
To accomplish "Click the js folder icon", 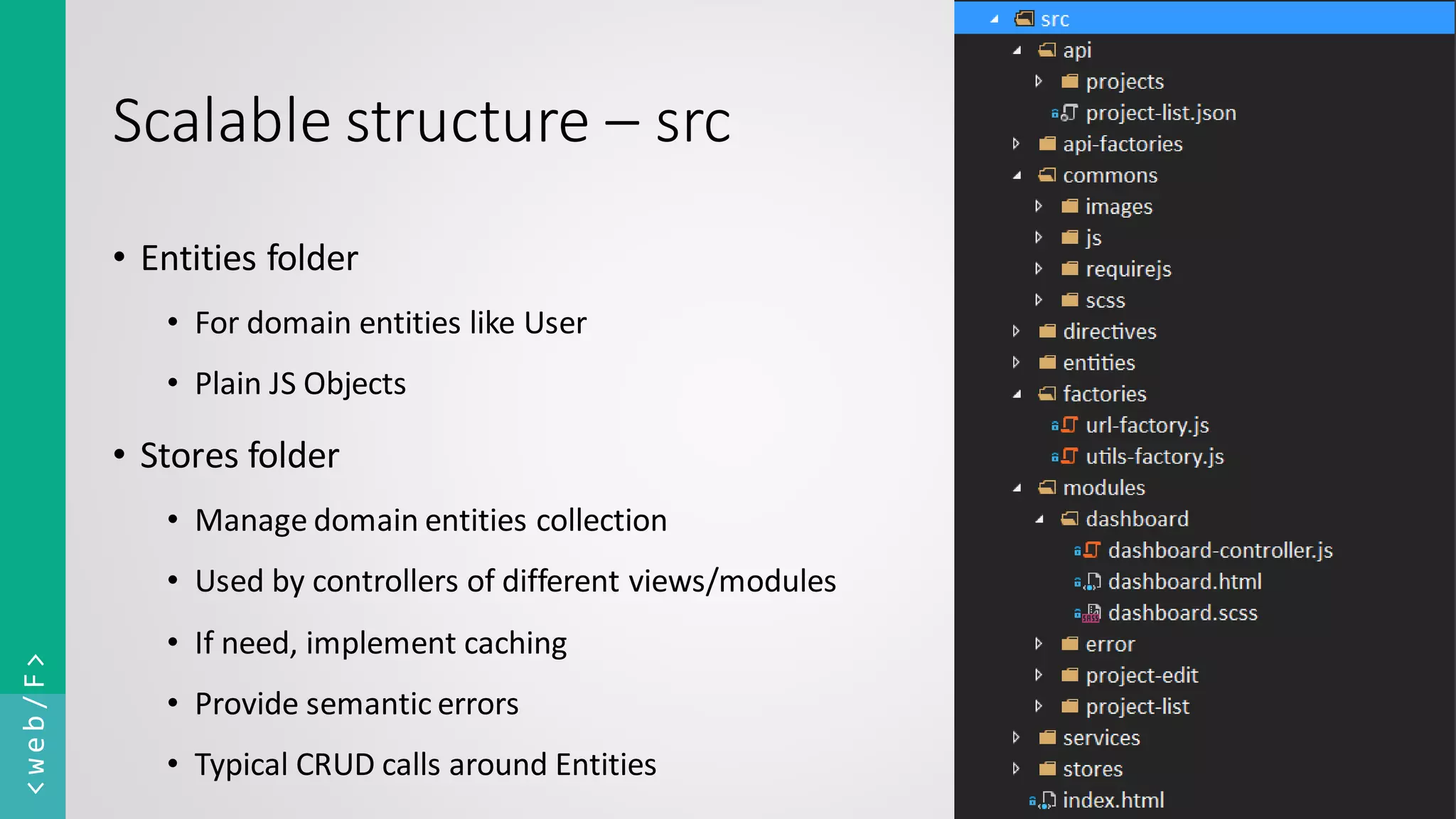I will [x=1070, y=237].
